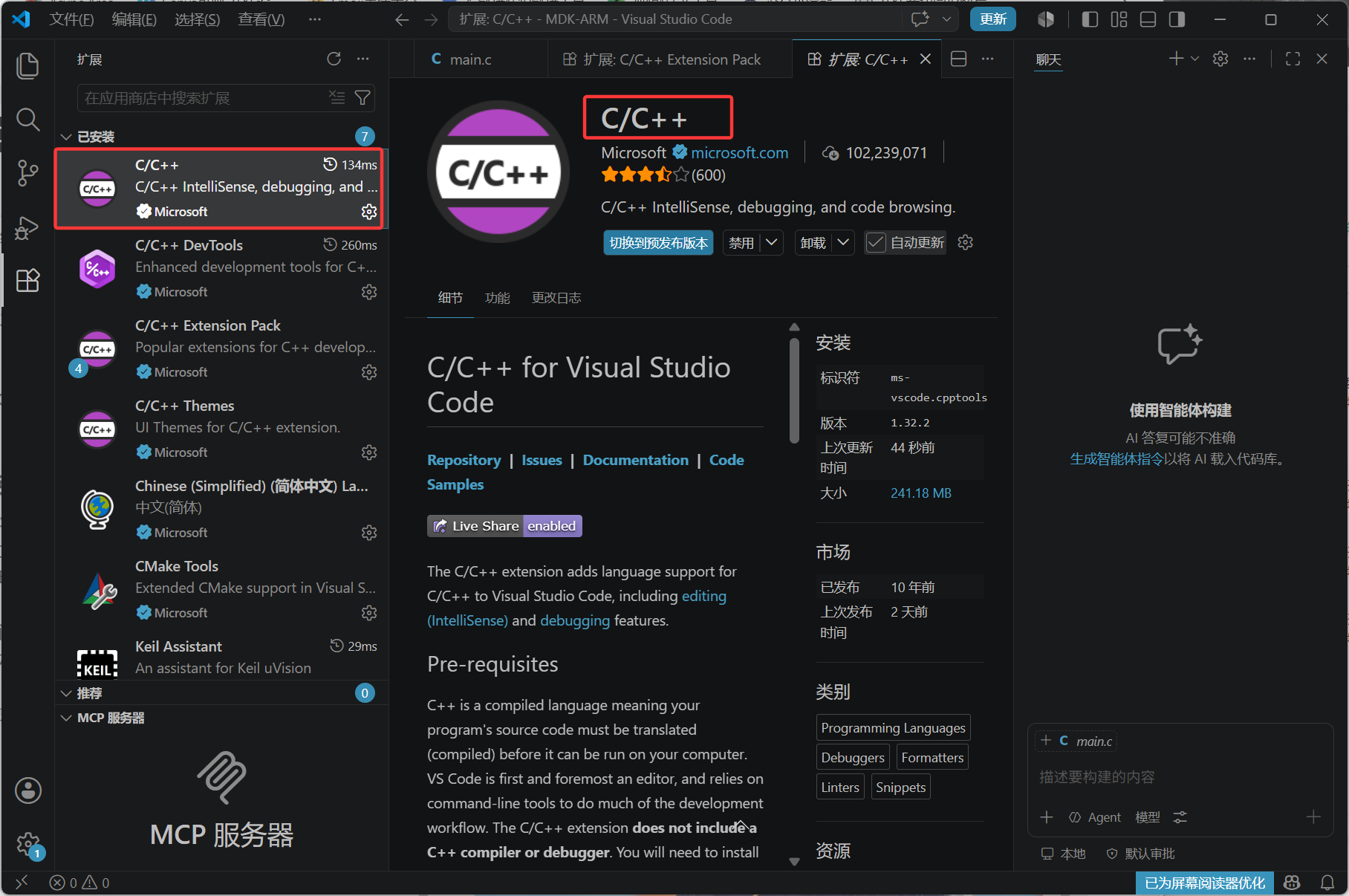Viewport: 1349px width, 896px height.
Task: Click the 更新 button in title bar
Action: pos(992,19)
